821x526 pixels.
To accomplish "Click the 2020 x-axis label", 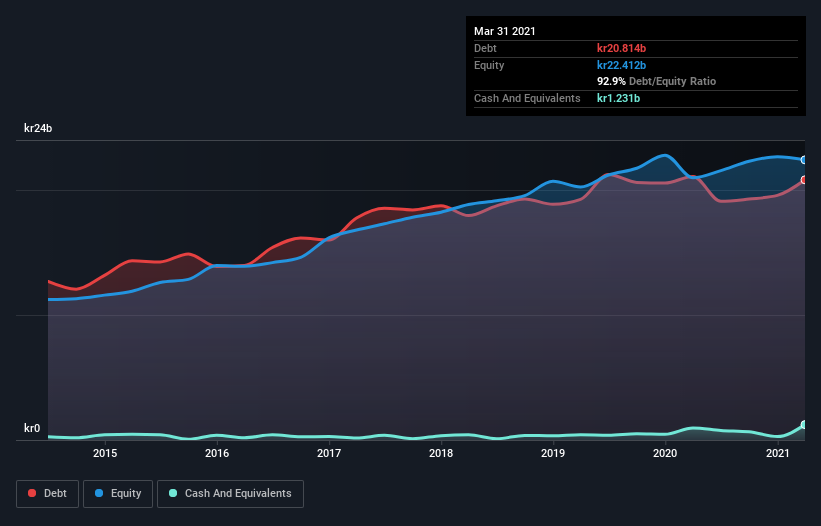I will tap(665, 453).
